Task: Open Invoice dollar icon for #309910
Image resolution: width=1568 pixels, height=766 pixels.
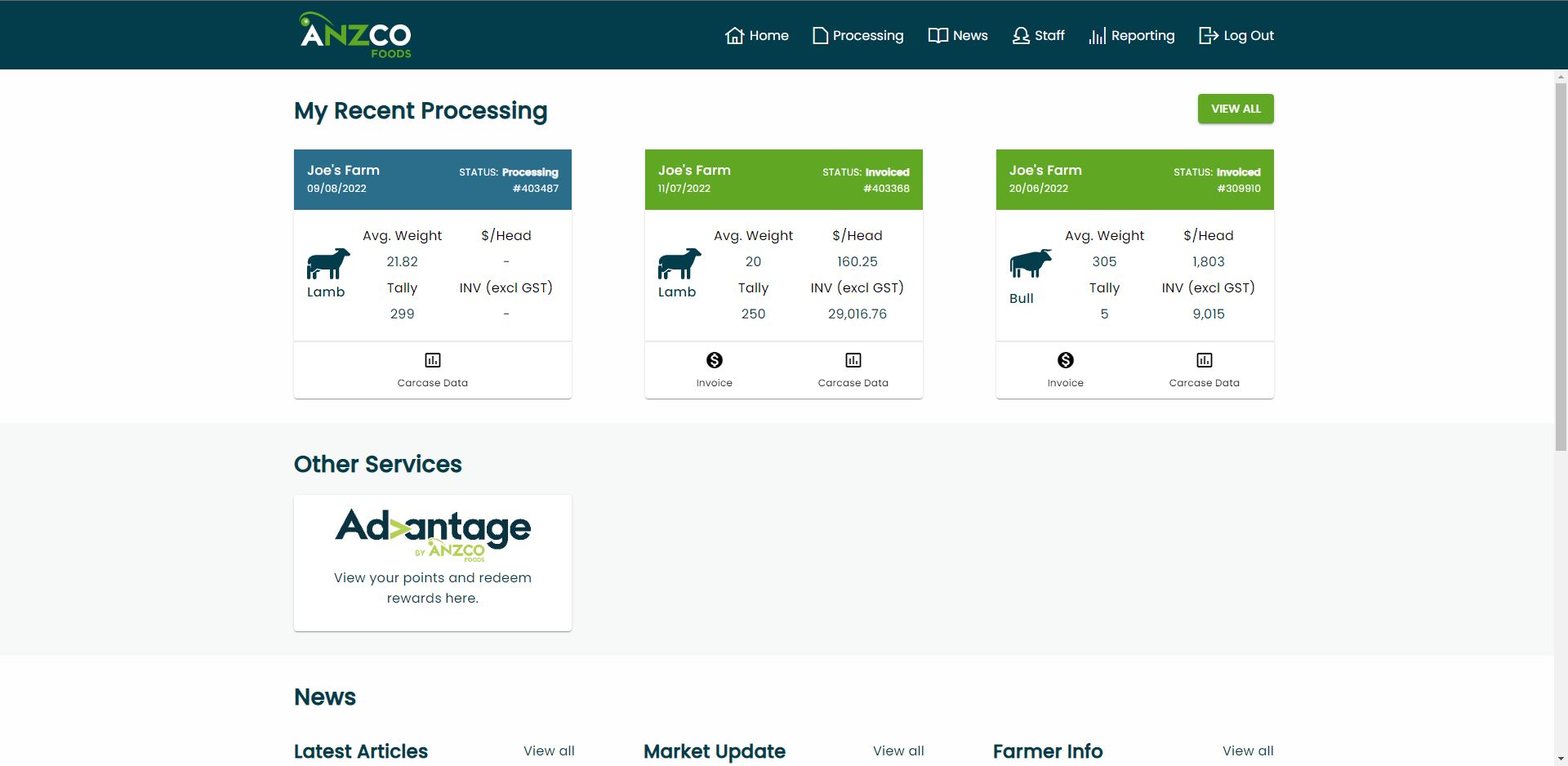Action: point(1066,360)
